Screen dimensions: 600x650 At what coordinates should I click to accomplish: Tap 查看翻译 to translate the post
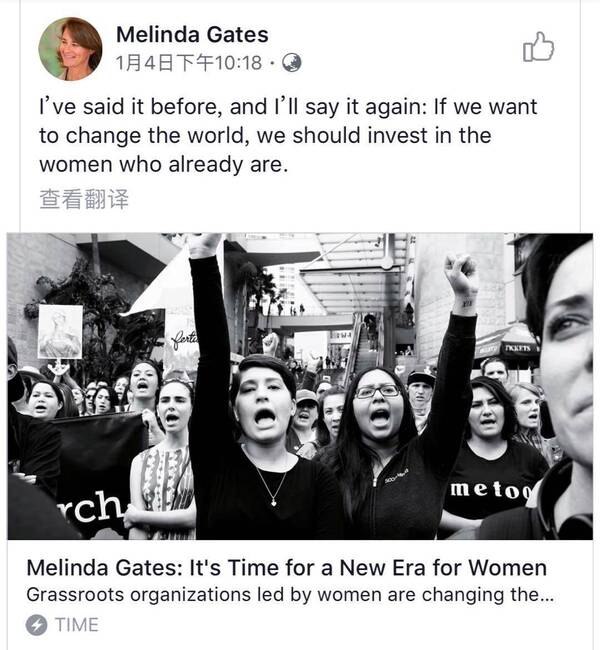[84, 199]
